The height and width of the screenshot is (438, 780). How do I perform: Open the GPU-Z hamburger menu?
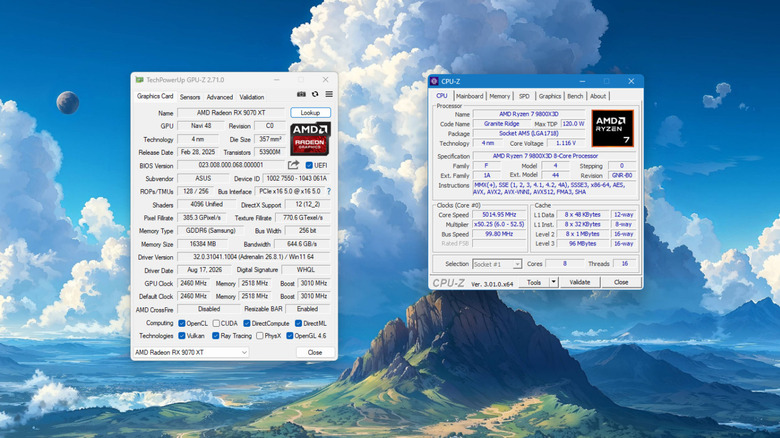329,94
